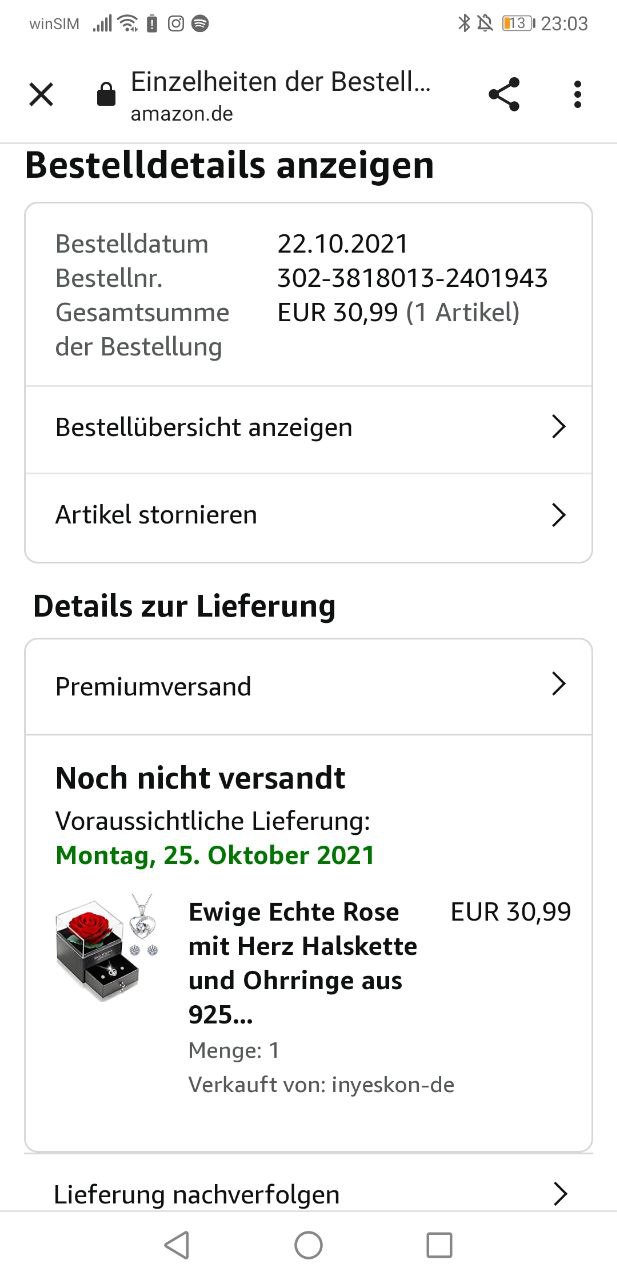The image size is (617, 1280).
Task: Open the Ewige Echte Rose product title link
Action: (303, 963)
